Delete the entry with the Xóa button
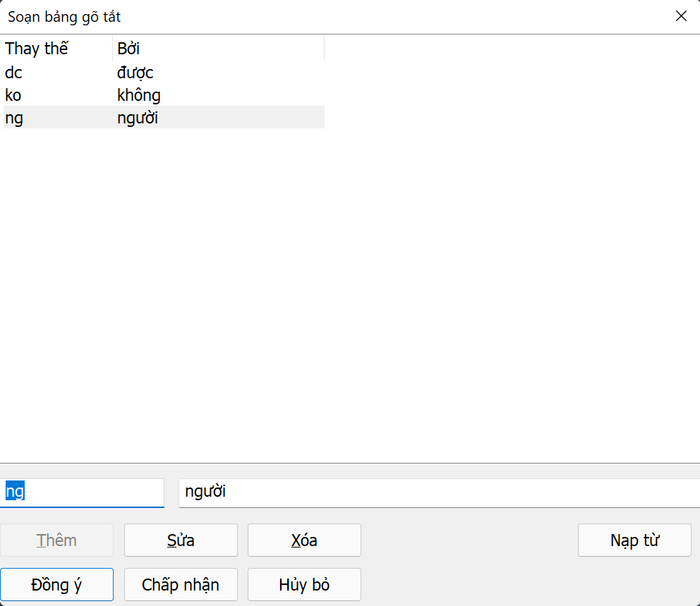700x606 pixels. point(304,540)
